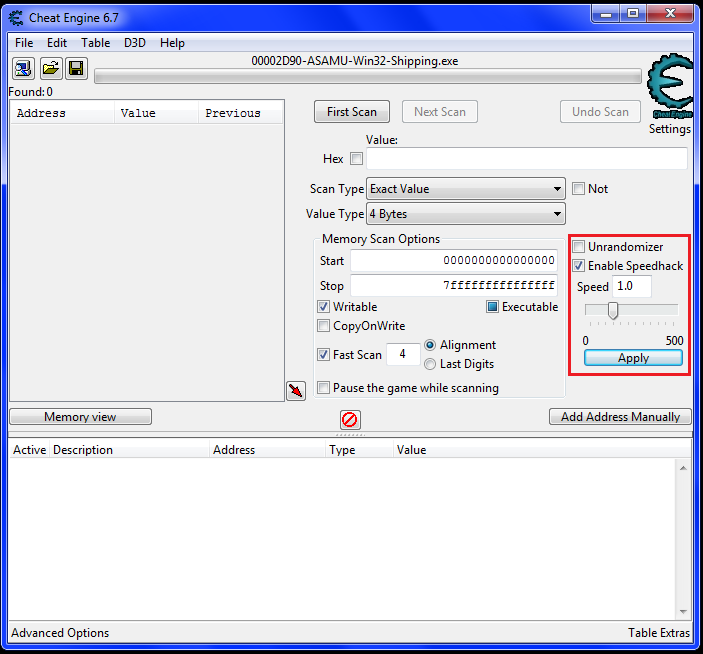The width and height of the screenshot is (703, 654).
Task: Click the Type column header in table
Action: coord(360,450)
